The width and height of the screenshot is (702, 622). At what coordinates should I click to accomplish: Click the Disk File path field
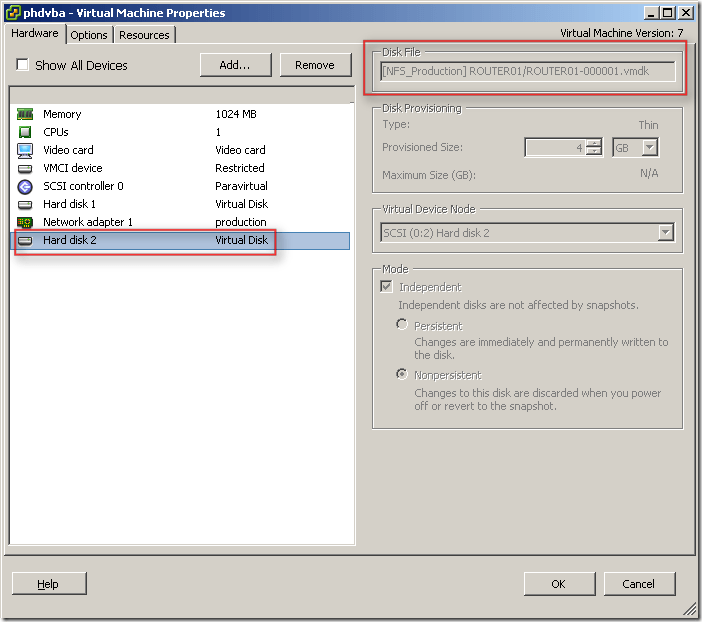(528, 71)
